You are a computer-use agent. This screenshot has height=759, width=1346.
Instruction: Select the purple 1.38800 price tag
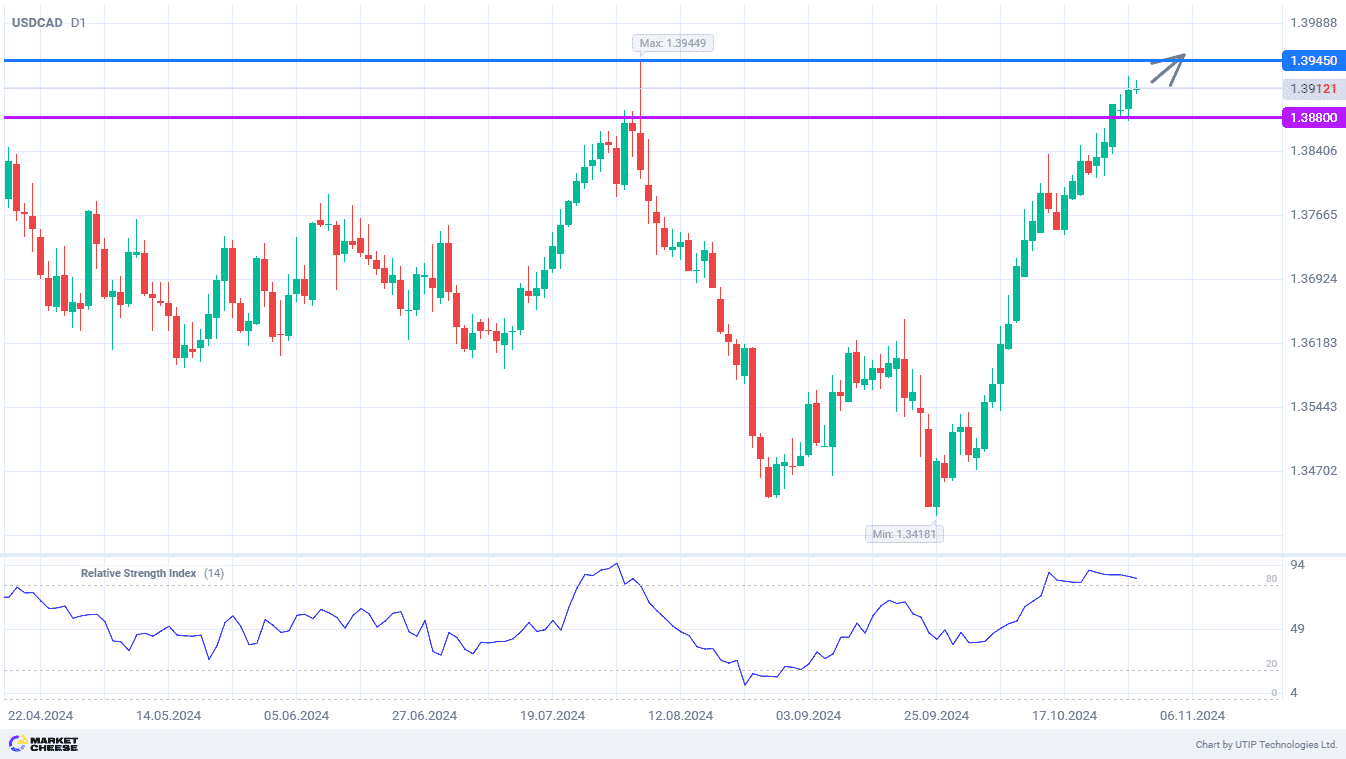[x=1312, y=118]
